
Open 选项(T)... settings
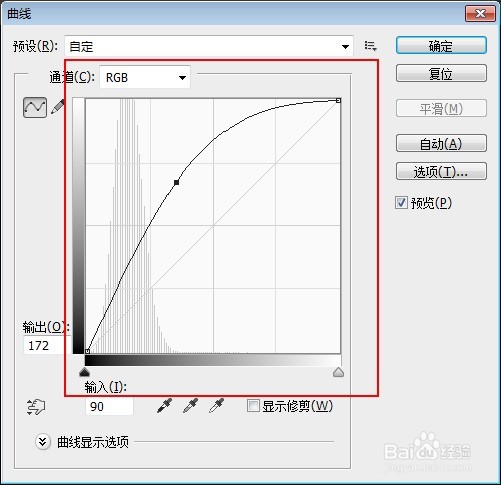click(441, 171)
